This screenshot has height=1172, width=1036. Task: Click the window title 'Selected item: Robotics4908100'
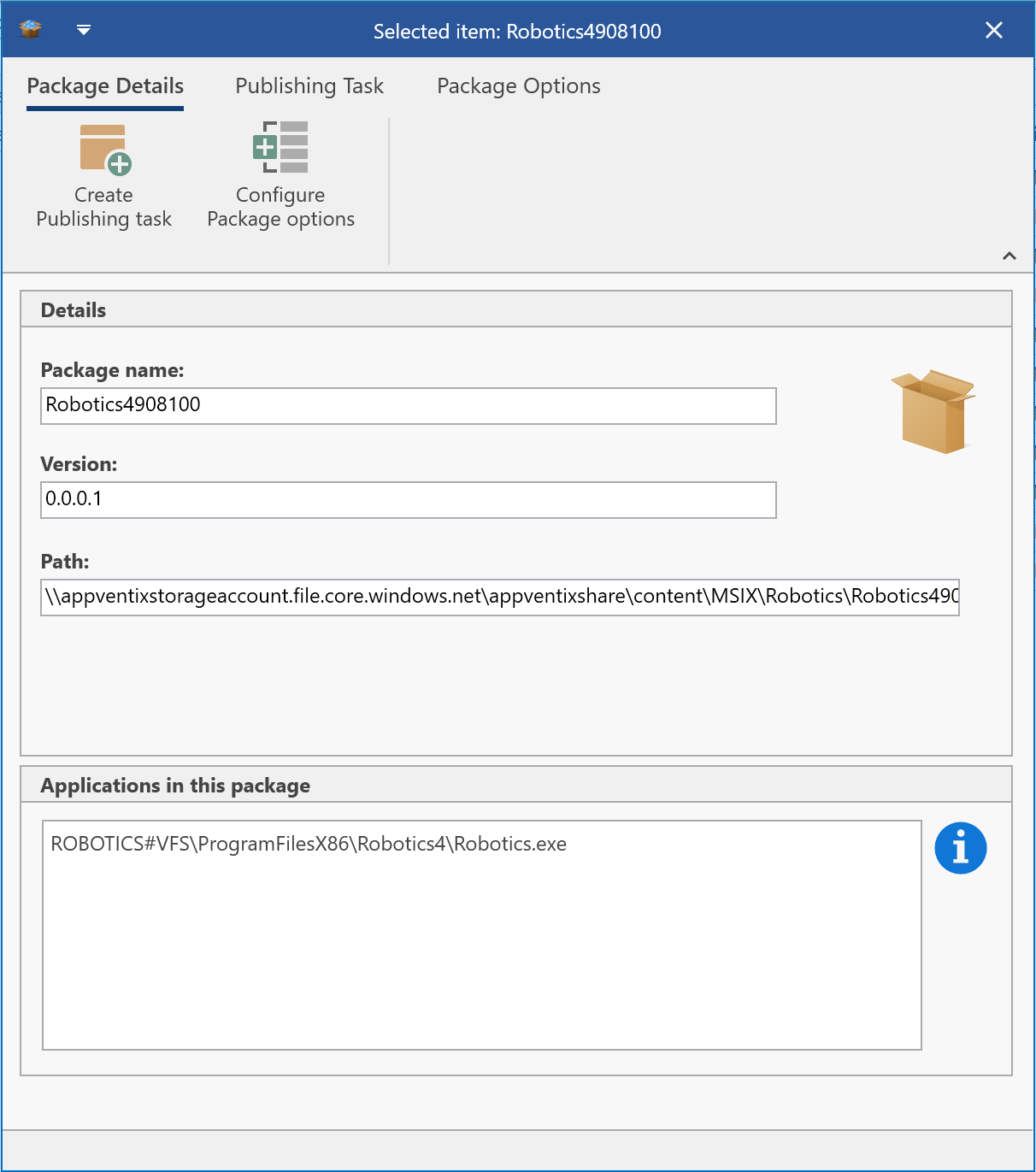coord(517,32)
